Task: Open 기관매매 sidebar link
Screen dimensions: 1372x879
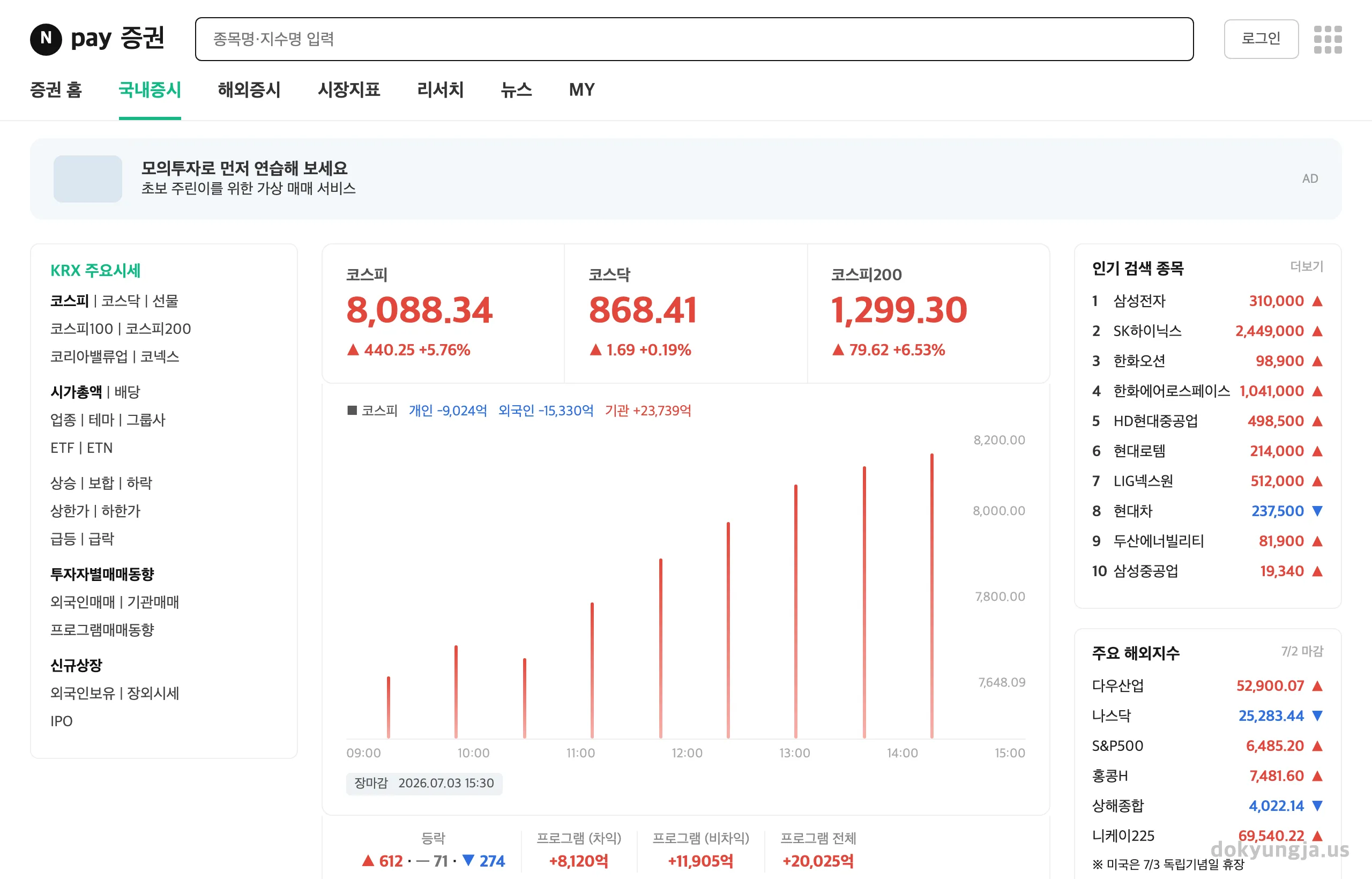Action: [153, 602]
